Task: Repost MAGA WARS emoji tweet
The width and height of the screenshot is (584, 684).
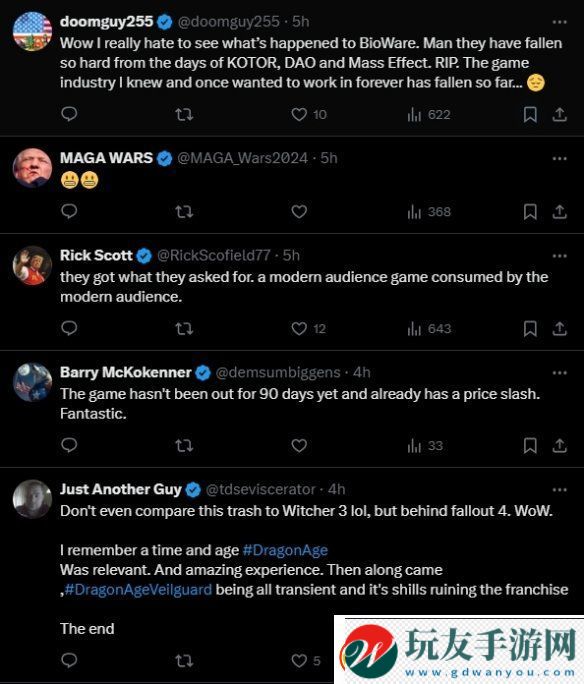Action: click(x=184, y=212)
